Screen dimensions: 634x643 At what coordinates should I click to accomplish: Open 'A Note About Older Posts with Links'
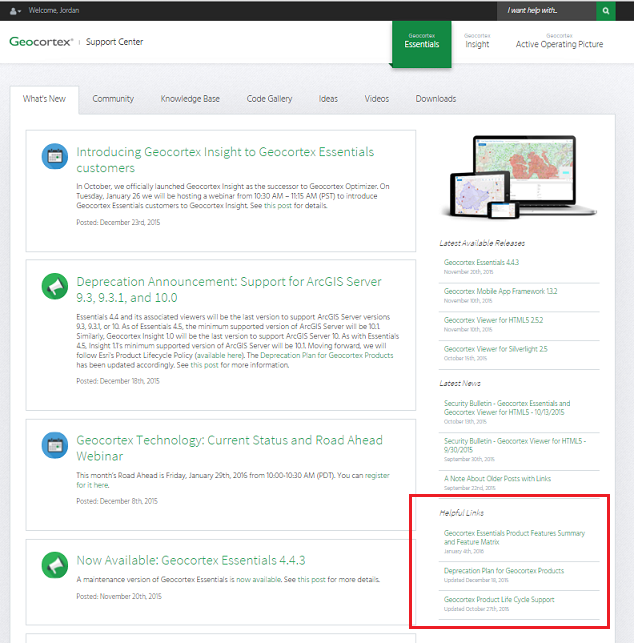pyautogui.click(x=497, y=479)
